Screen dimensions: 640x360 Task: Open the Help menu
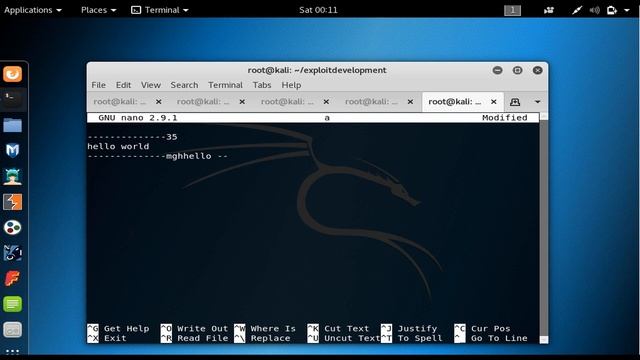(291, 85)
